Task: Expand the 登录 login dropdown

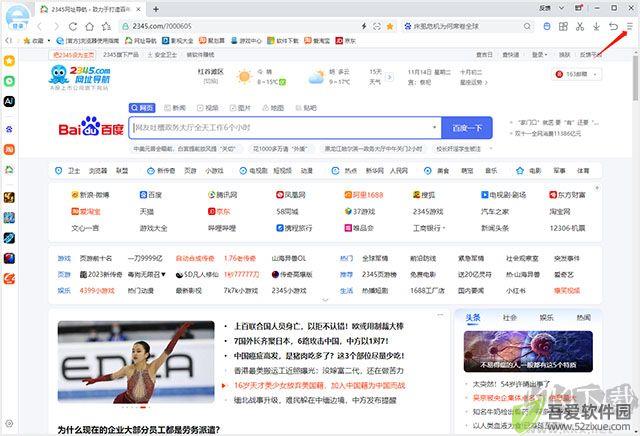Action: (x=546, y=55)
